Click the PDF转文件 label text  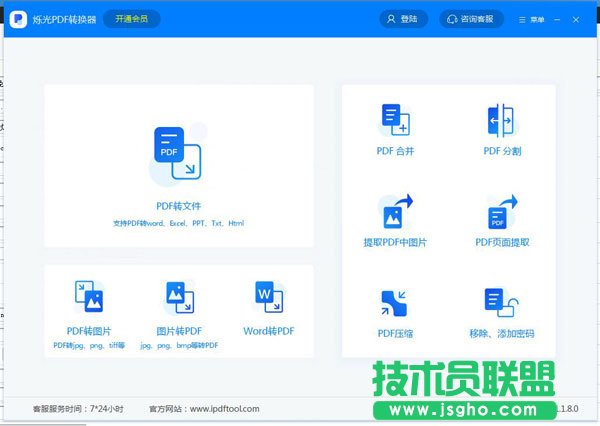(178, 206)
